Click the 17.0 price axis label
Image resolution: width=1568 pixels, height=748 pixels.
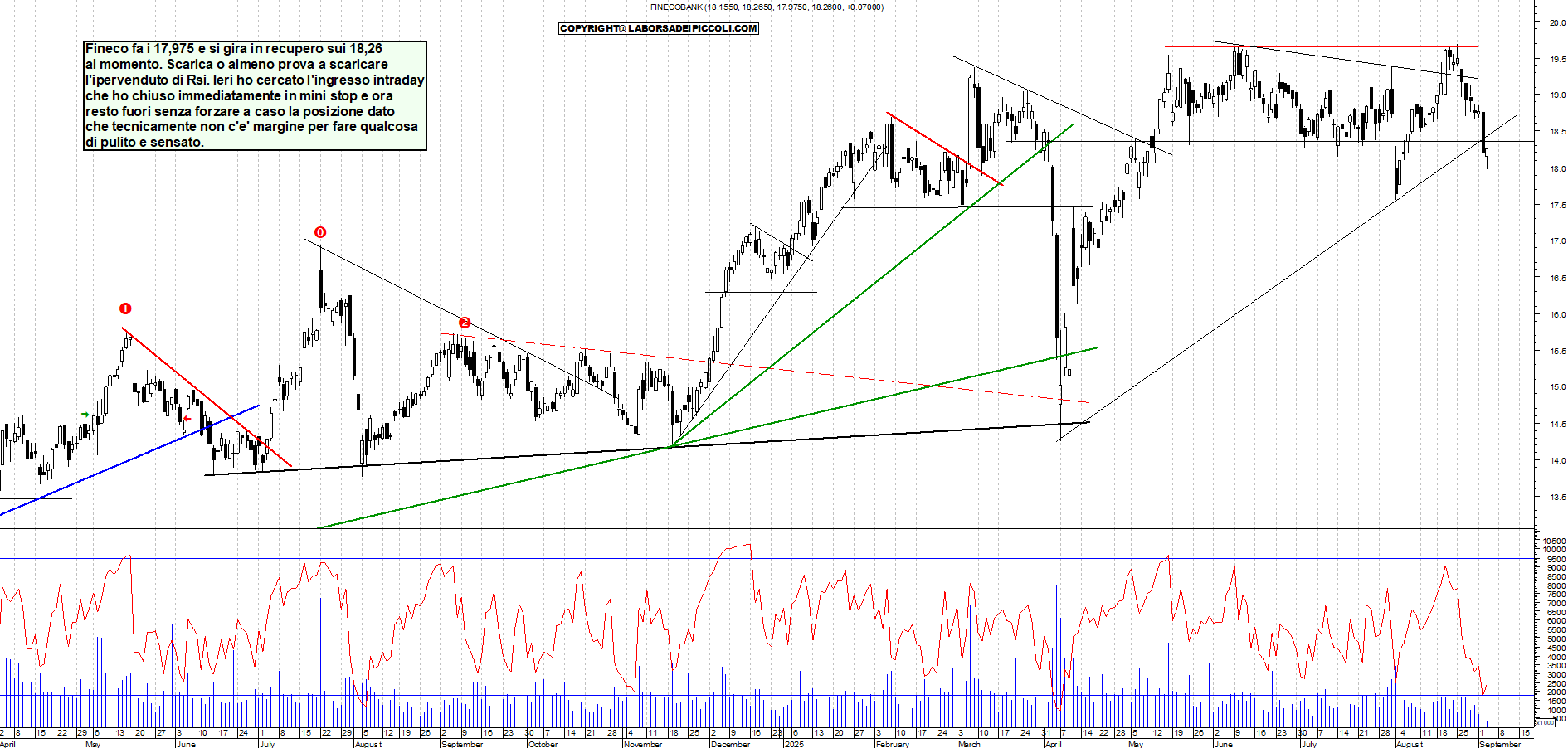[1557, 241]
